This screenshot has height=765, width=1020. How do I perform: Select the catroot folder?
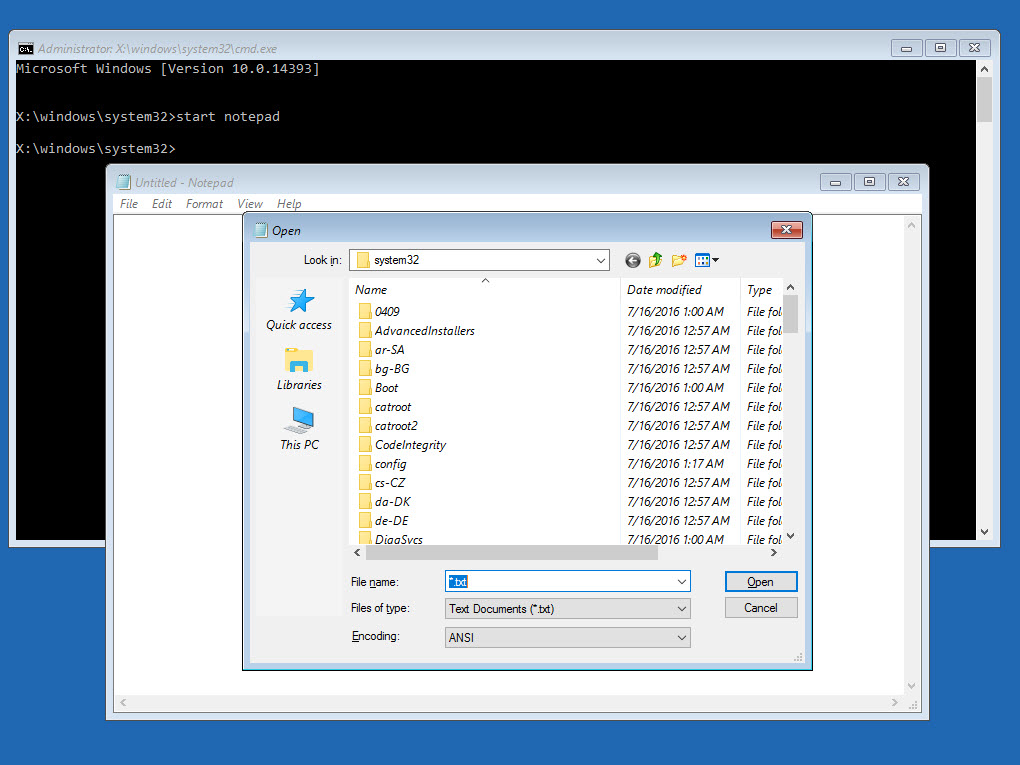pyautogui.click(x=385, y=407)
